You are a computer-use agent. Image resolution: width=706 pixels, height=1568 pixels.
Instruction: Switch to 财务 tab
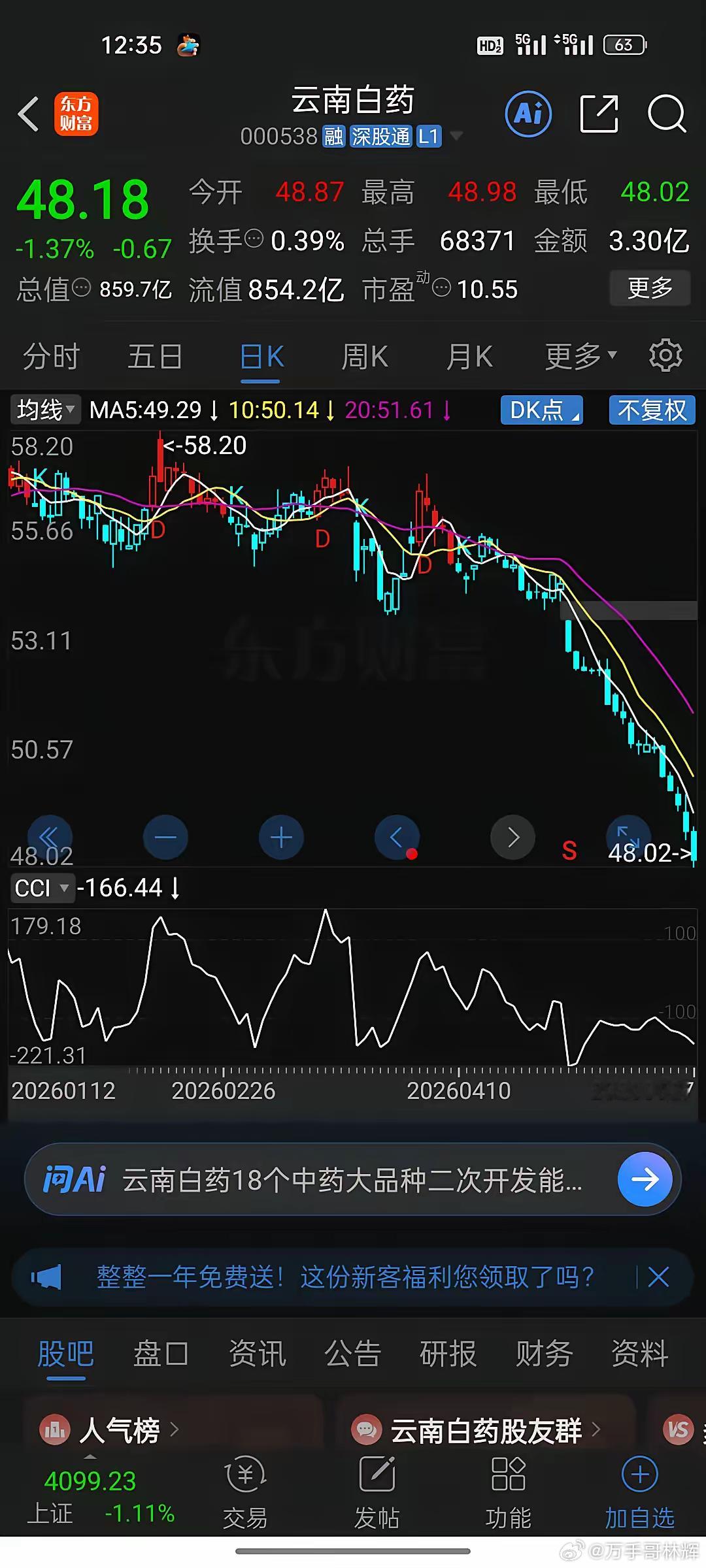point(545,1354)
